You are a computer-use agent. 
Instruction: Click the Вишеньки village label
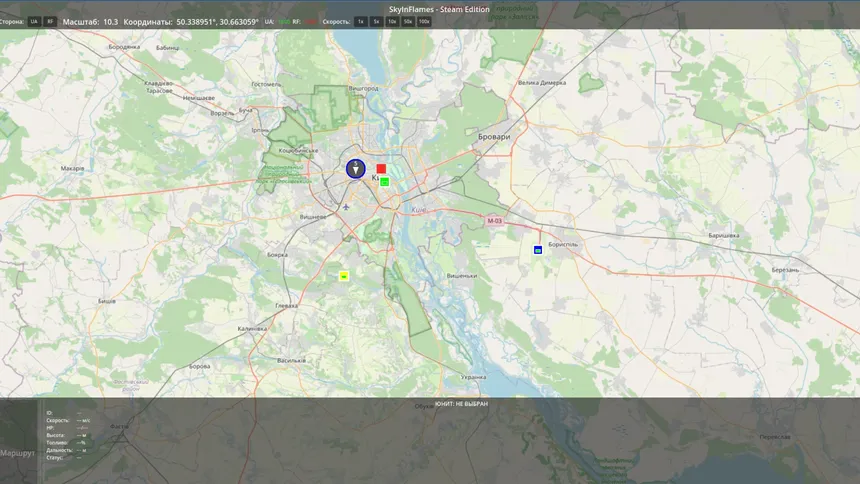pyautogui.click(x=462, y=276)
